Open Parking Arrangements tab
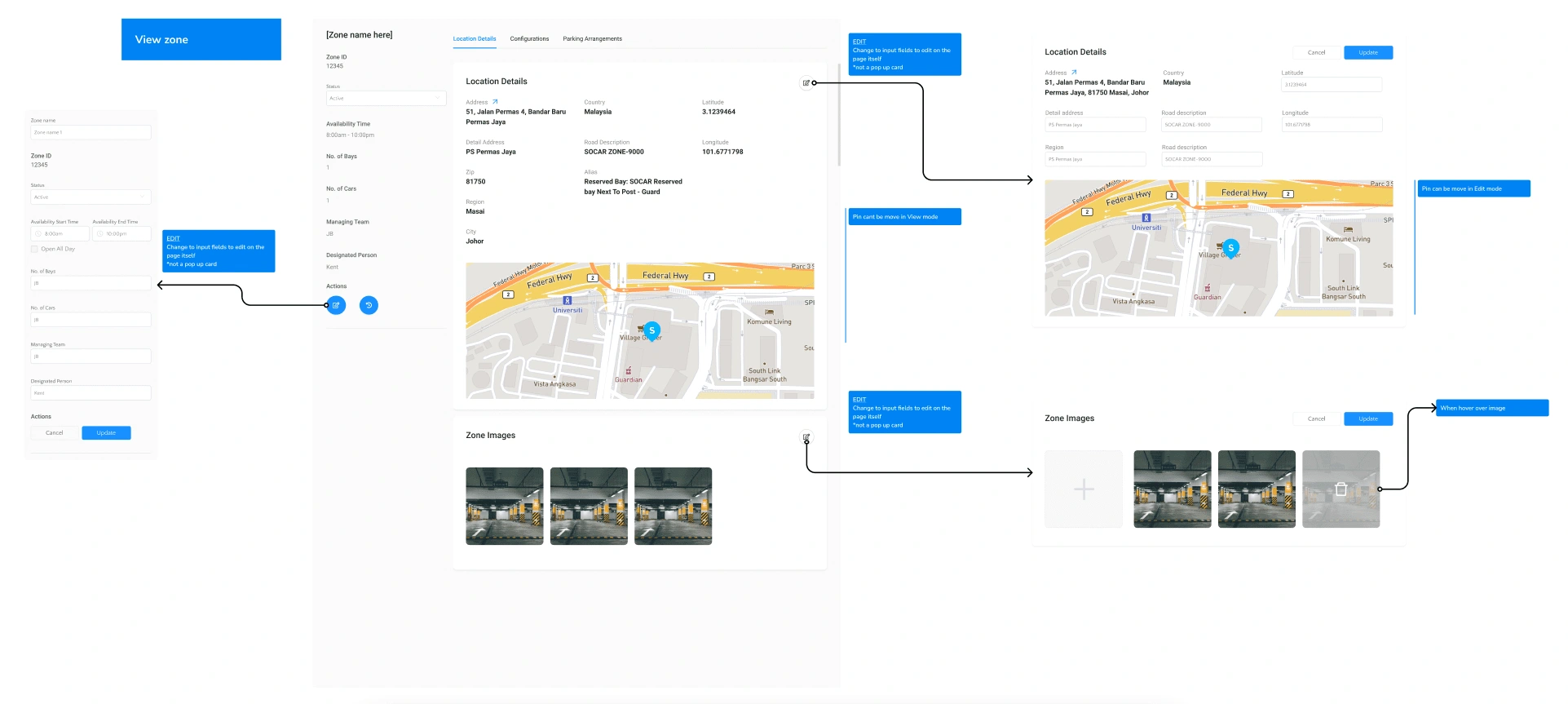 (x=592, y=38)
